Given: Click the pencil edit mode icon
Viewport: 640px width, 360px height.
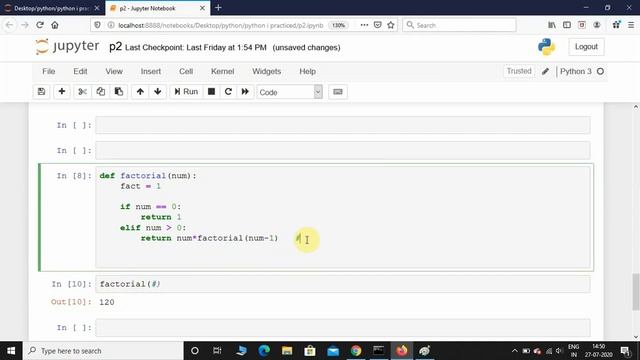Looking at the screenshot, I should pyautogui.click(x=545, y=71).
